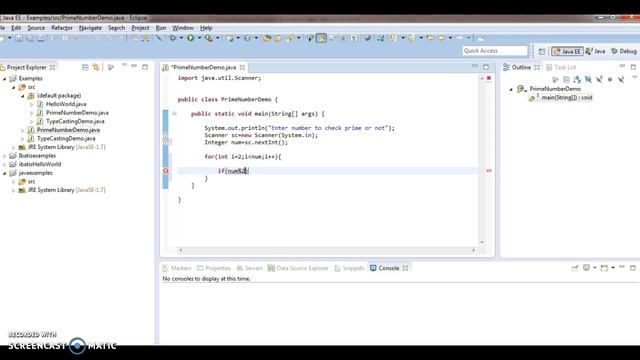Open the Navigate menu
This screenshot has width=640, height=360.
pos(90,28)
